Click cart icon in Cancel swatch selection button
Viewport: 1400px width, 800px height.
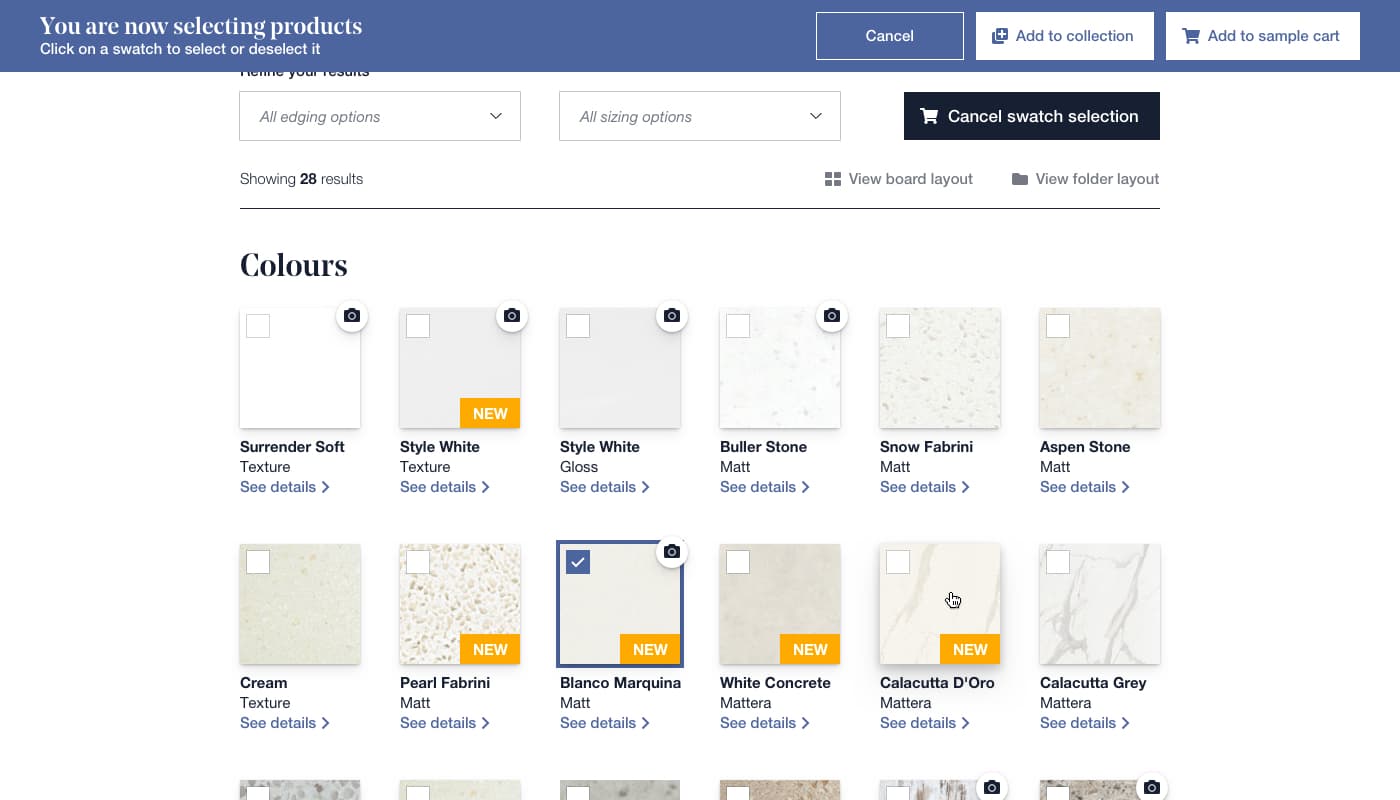point(929,116)
